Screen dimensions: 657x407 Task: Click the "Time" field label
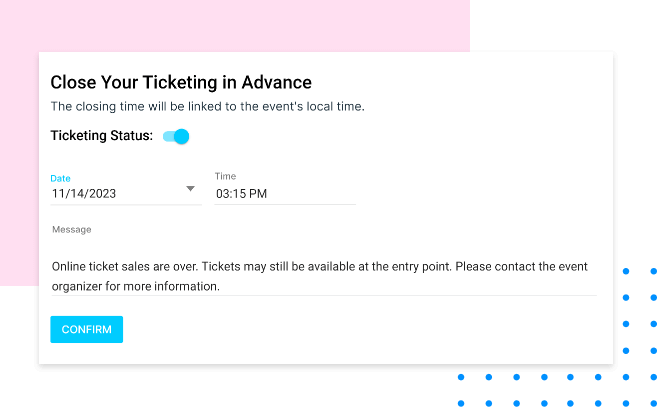[225, 176]
